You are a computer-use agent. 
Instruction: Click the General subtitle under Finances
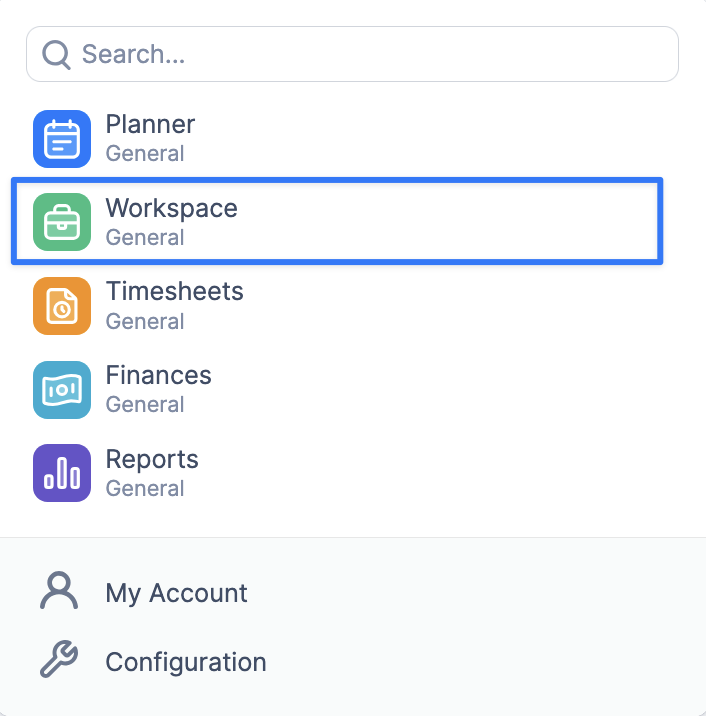click(145, 405)
